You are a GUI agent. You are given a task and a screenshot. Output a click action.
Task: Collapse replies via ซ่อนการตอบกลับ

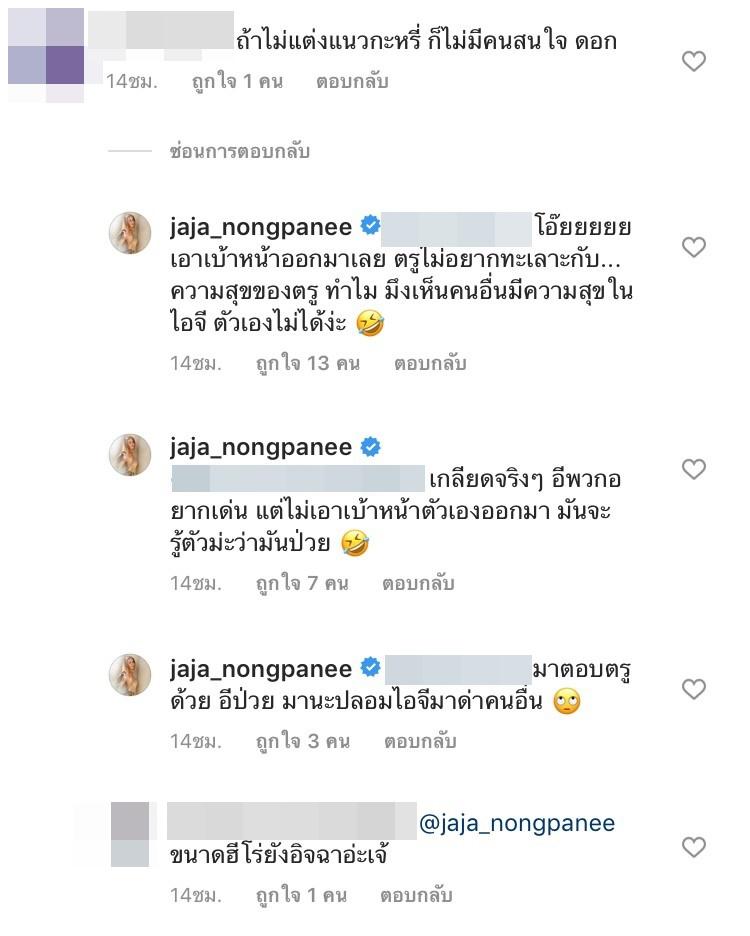[x=239, y=151]
